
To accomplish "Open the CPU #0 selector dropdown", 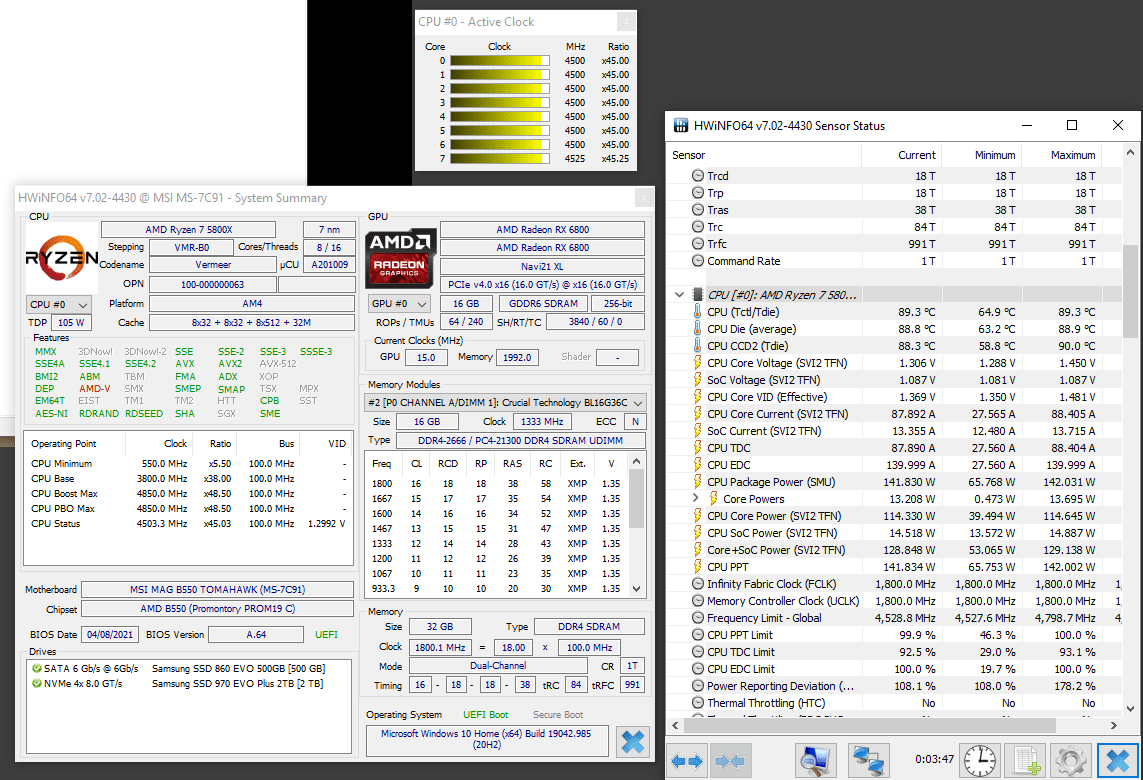I will (x=59, y=305).
